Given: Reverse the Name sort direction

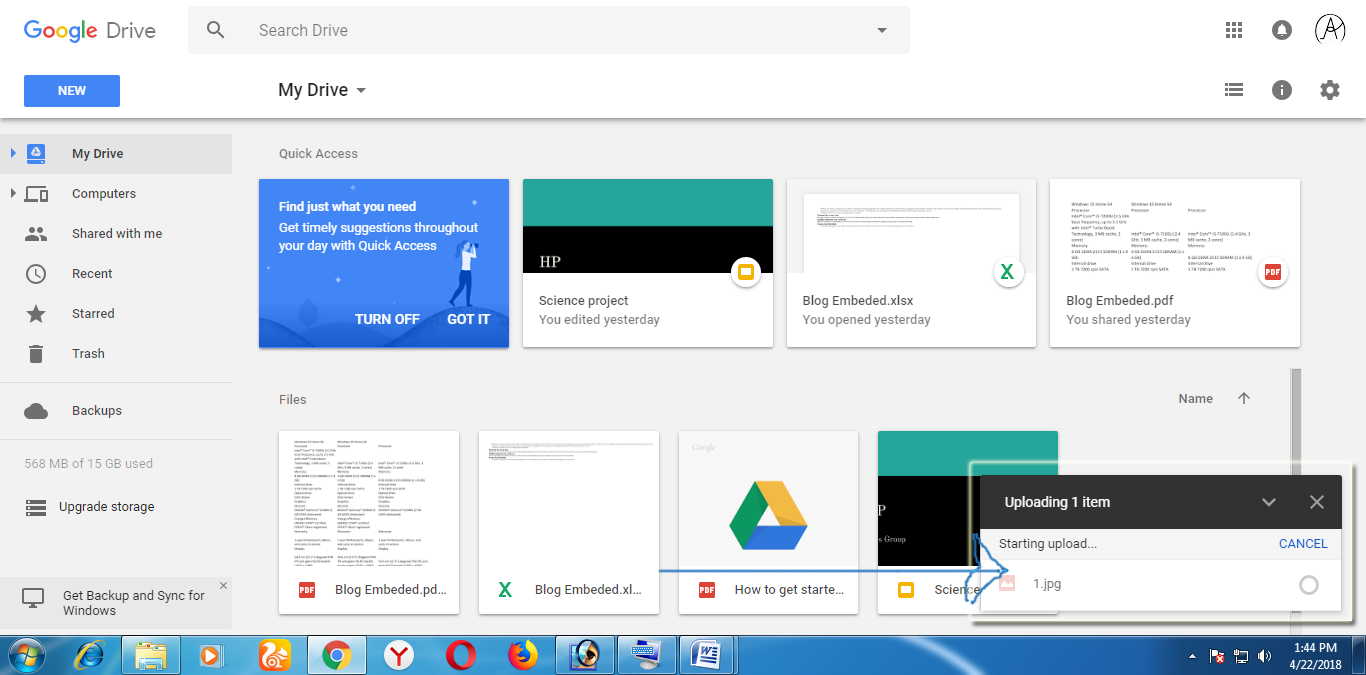Looking at the screenshot, I should tap(1244, 398).
